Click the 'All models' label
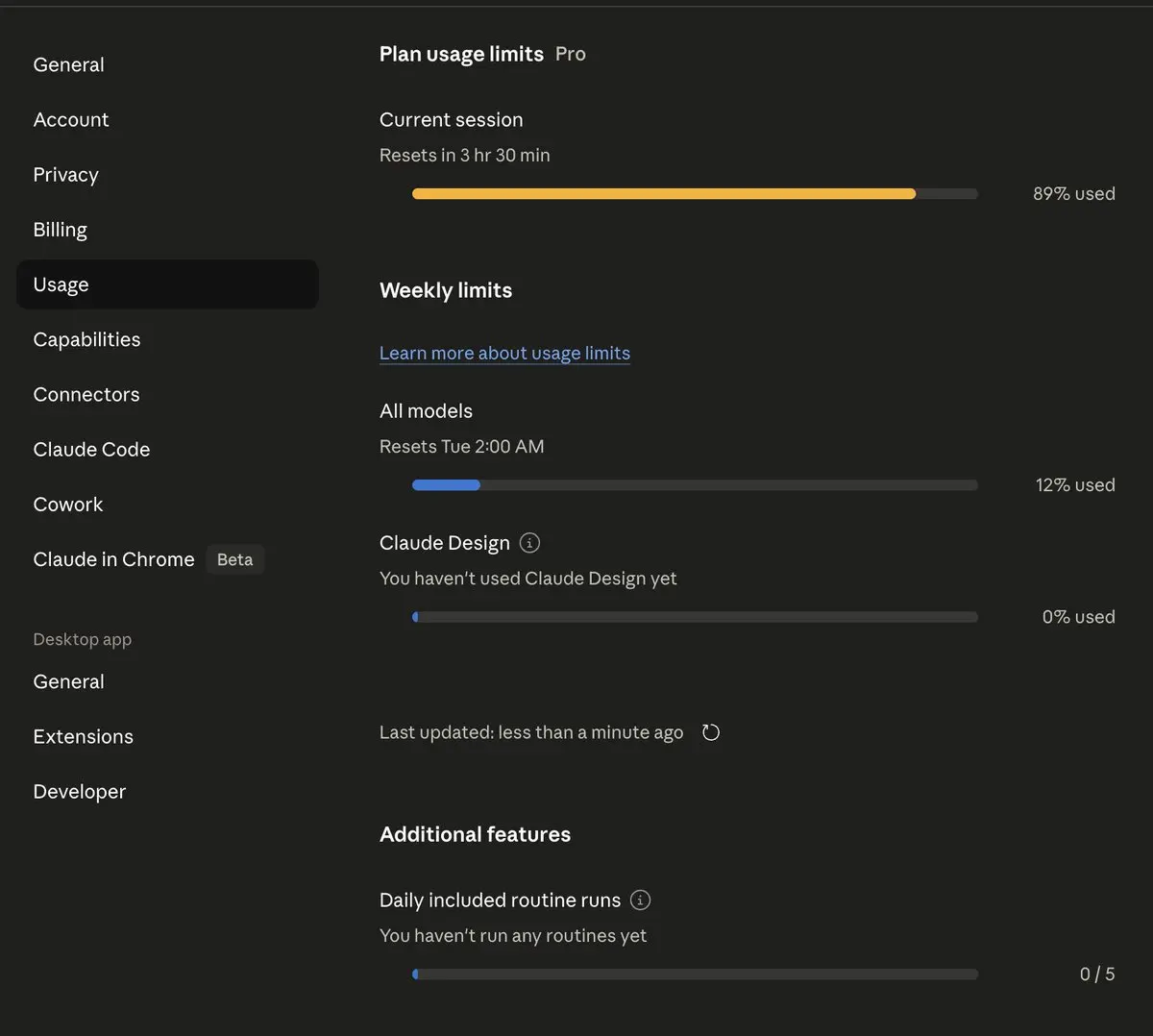This screenshot has width=1153, height=1036. click(427, 410)
